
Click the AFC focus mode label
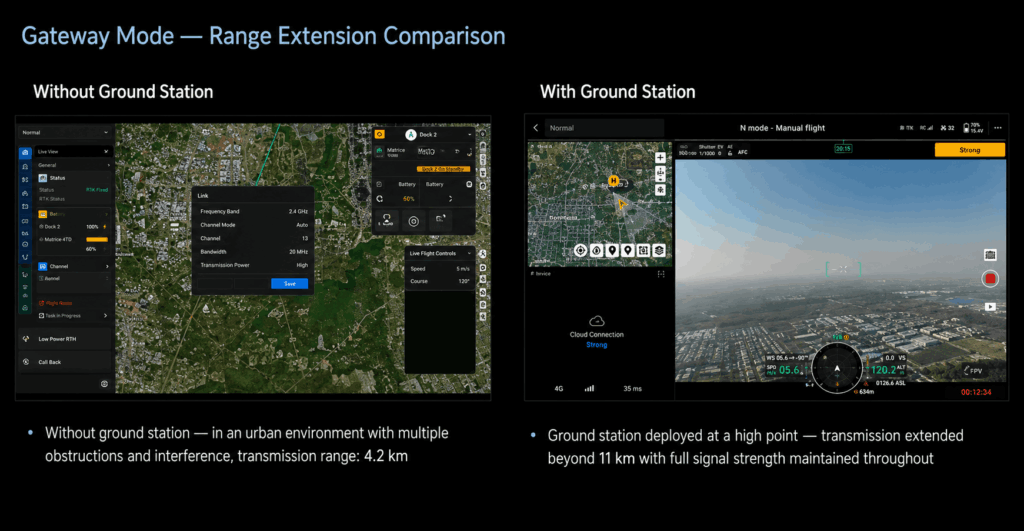pyautogui.click(x=743, y=152)
